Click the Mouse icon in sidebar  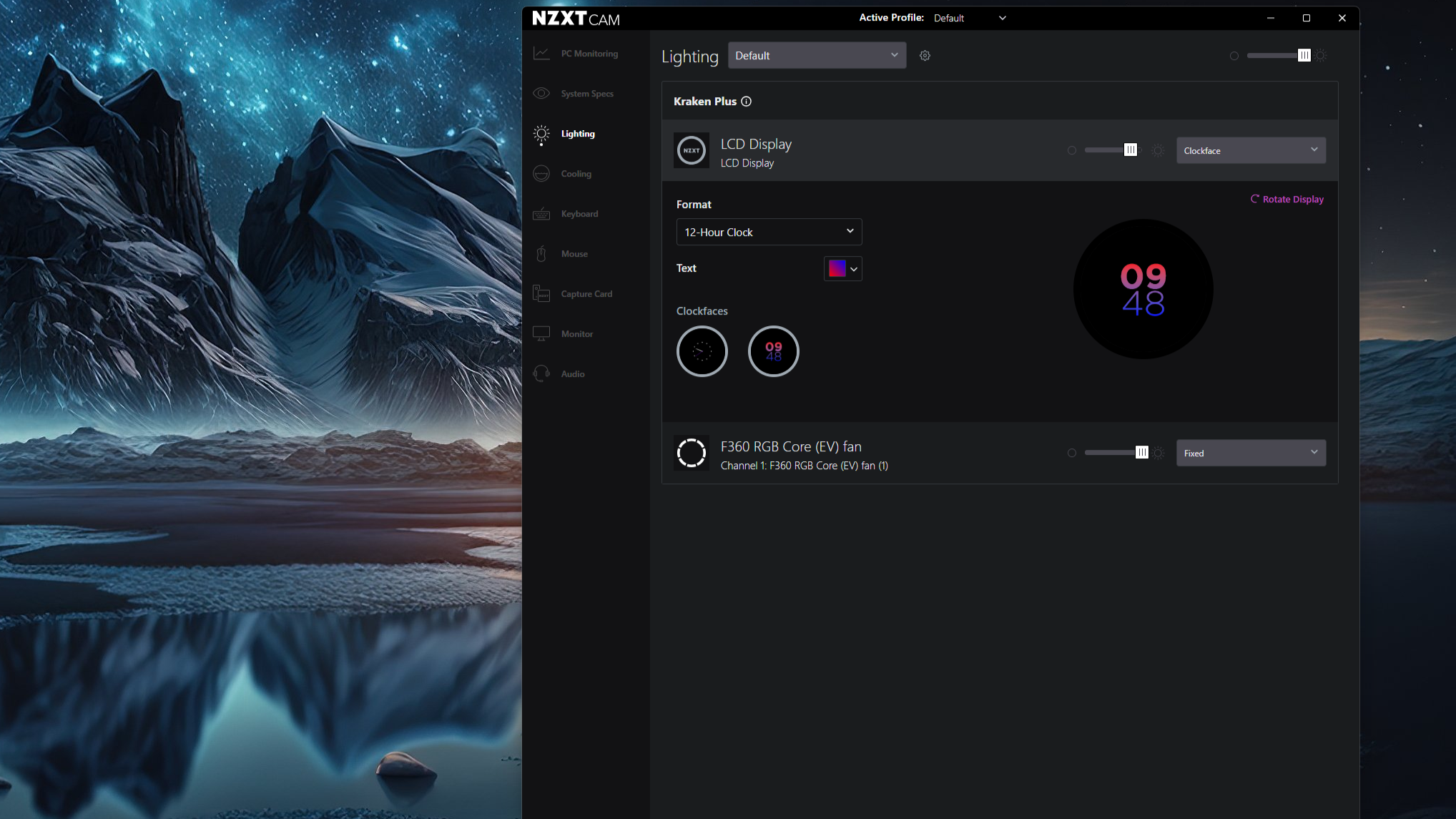pos(541,254)
